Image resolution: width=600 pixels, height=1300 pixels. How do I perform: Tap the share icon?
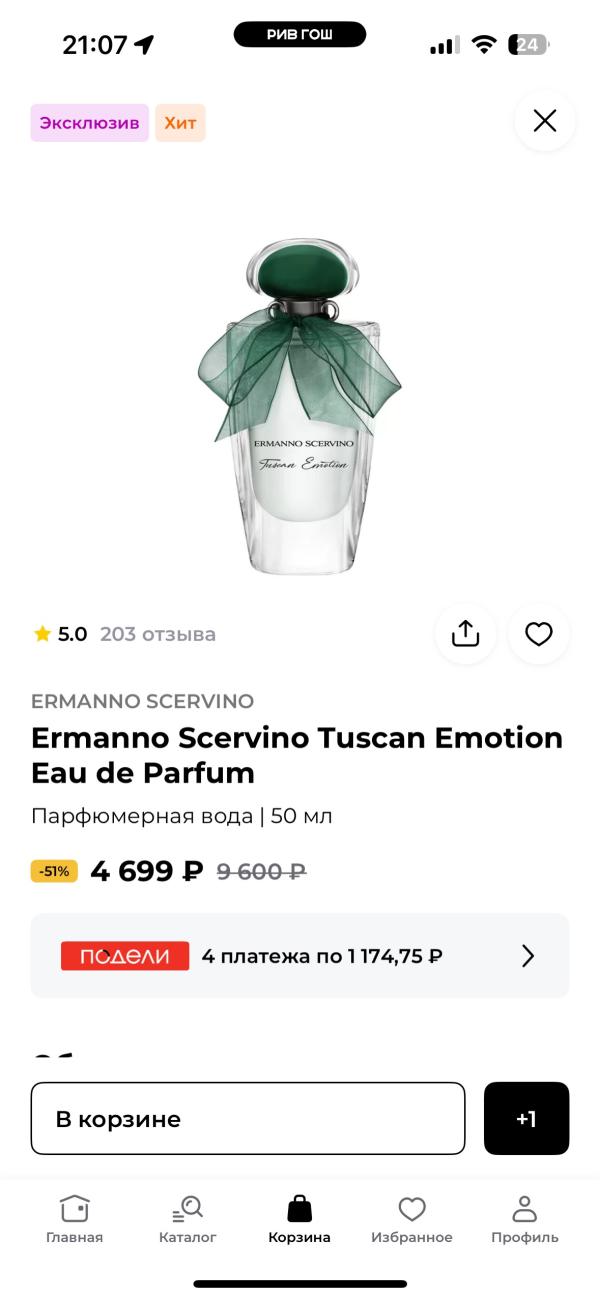(465, 634)
